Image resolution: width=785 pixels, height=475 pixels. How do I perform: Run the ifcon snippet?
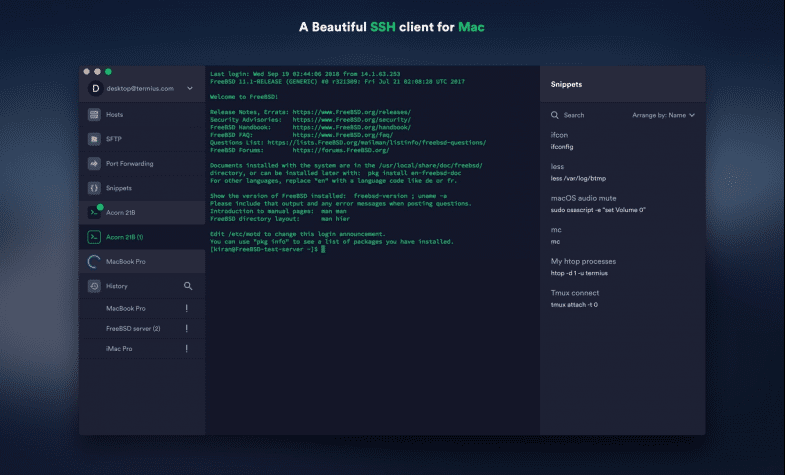pos(623,141)
